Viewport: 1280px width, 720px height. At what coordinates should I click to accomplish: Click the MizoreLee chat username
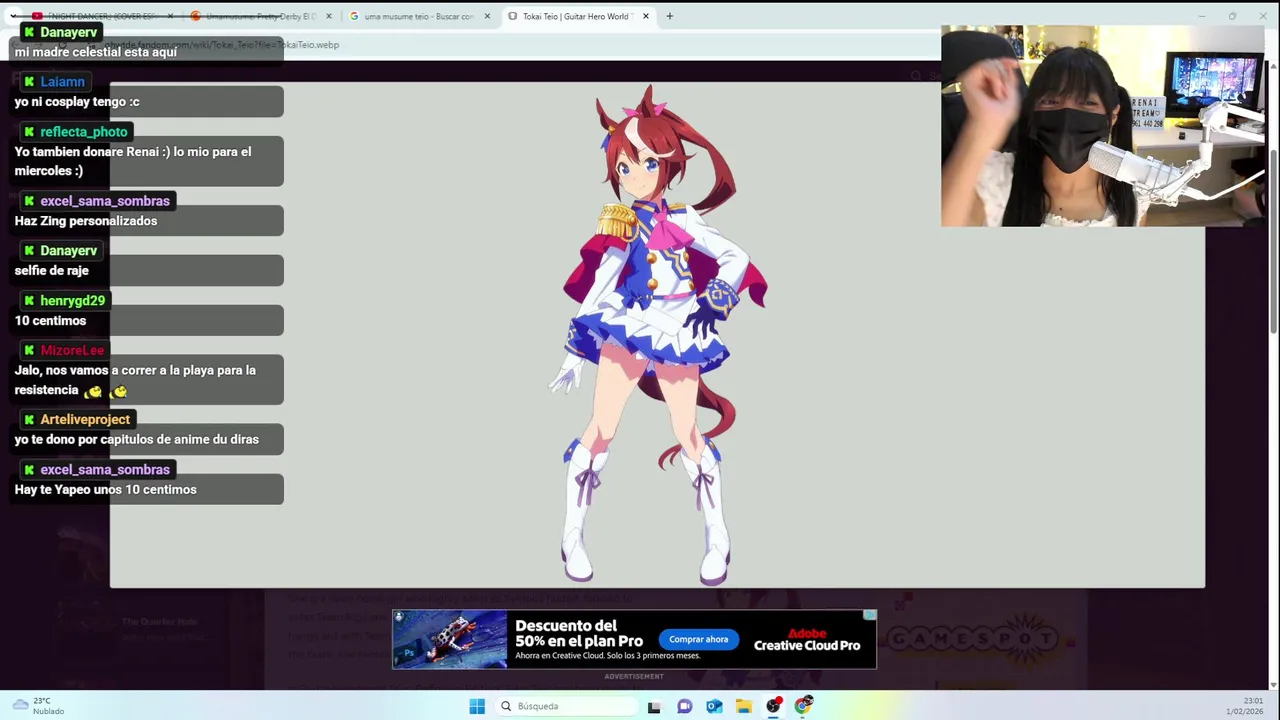(72, 351)
